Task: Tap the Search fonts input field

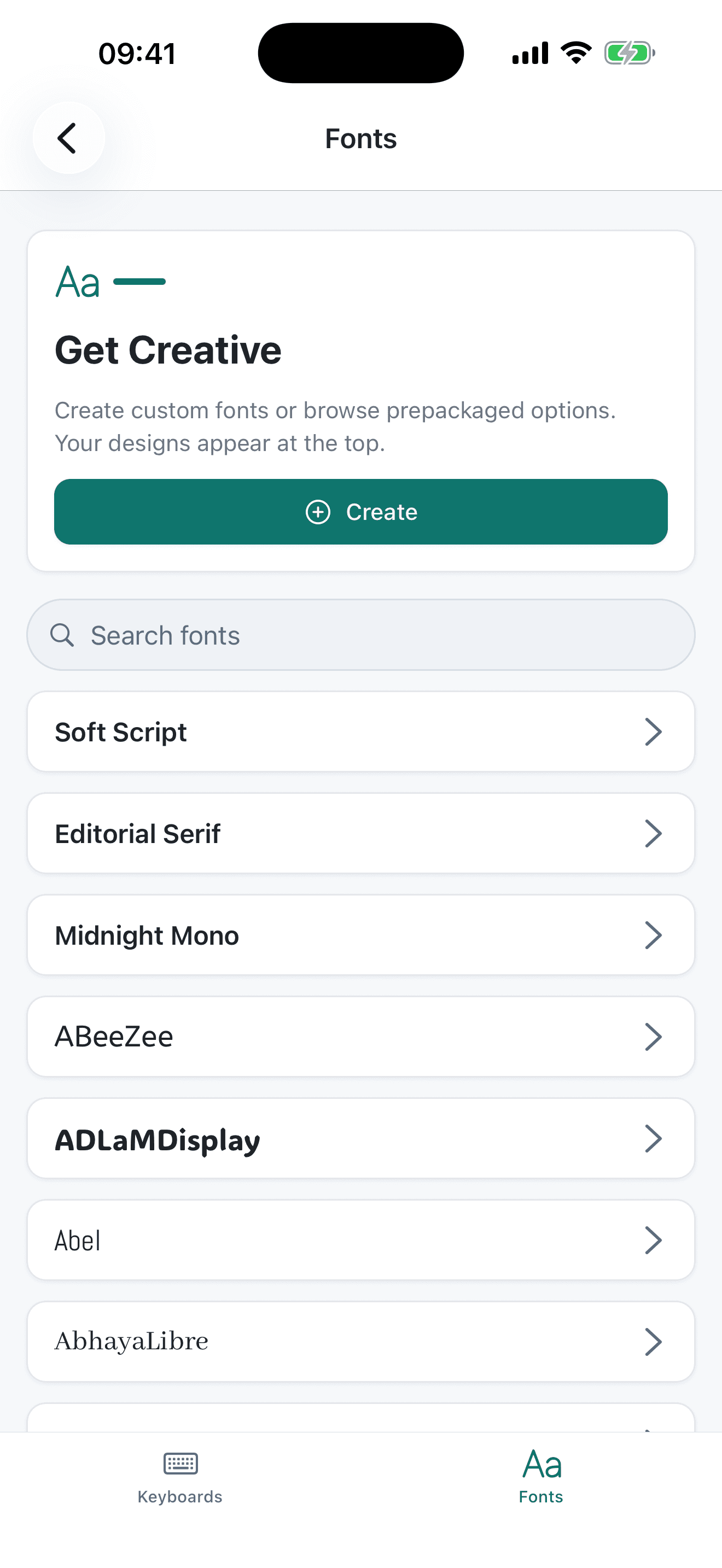Action: pyautogui.click(x=360, y=634)
